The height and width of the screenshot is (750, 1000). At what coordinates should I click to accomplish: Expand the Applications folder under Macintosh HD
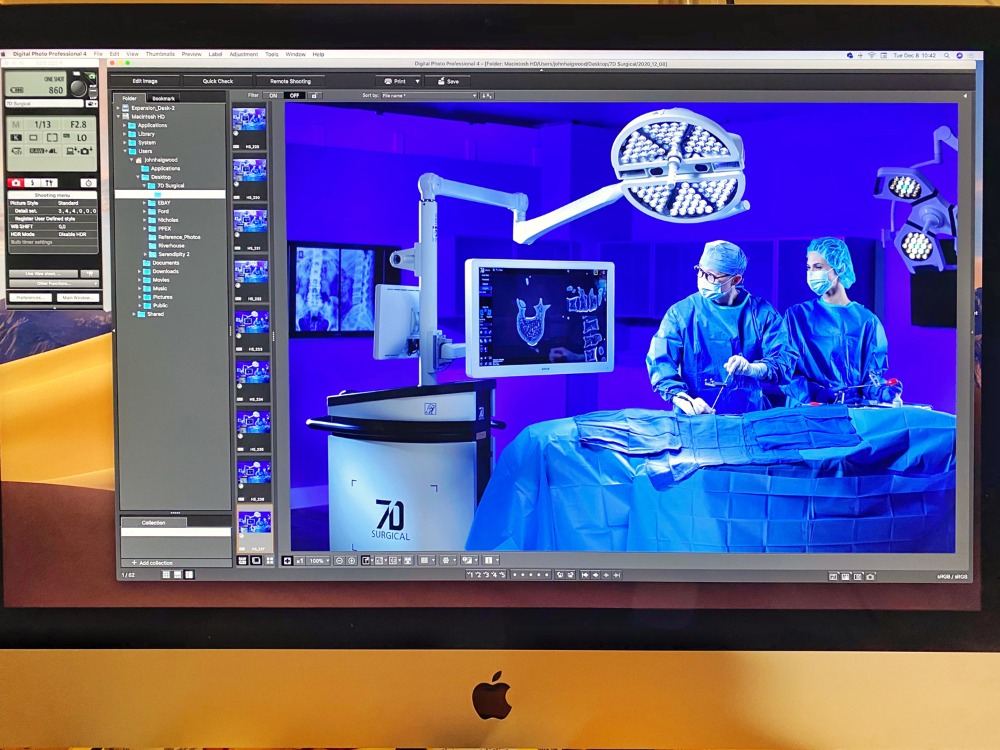tap(125, 126)
